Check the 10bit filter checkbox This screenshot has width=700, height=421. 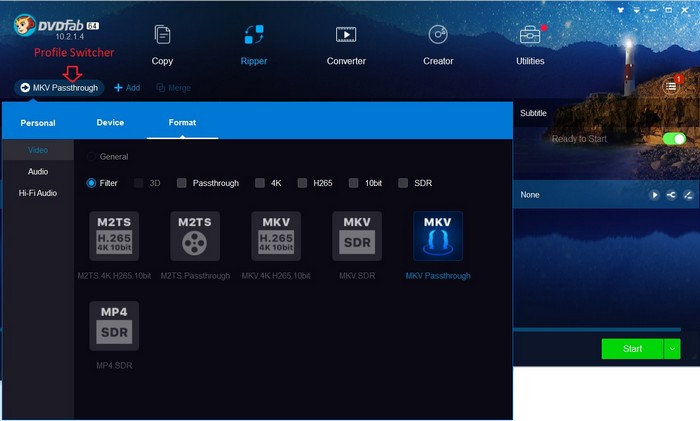pos(354,183)
